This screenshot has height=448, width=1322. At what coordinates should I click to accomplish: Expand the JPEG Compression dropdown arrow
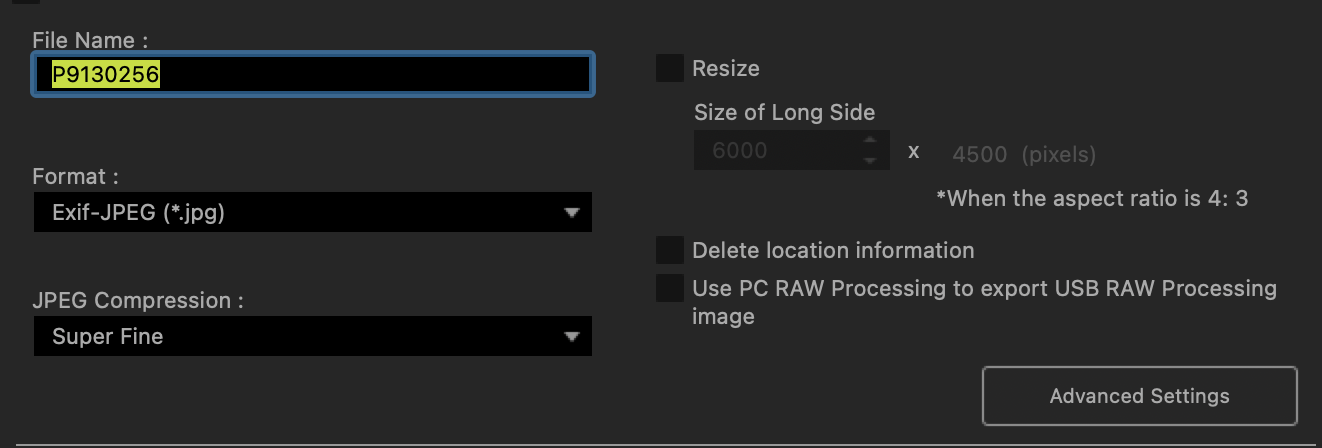(571, 337)
